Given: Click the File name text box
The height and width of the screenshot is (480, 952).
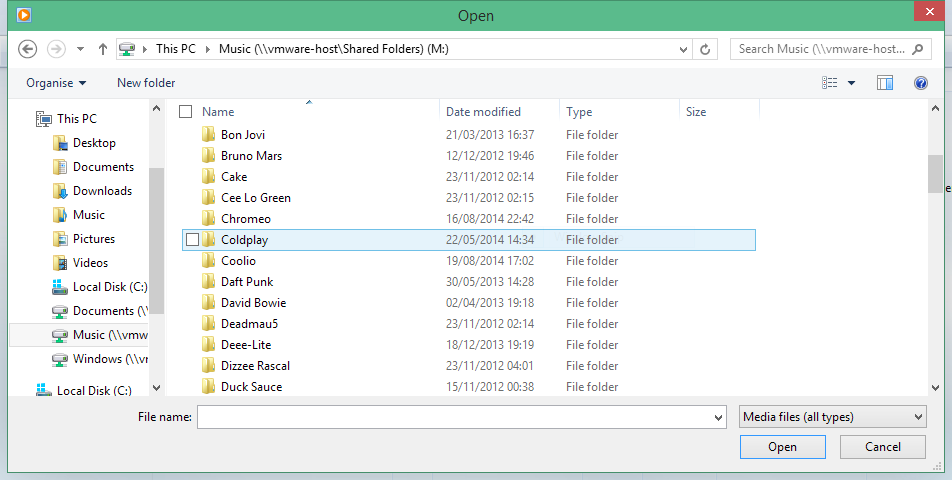Looking at the screenshot, I should (x=454, y=417).
